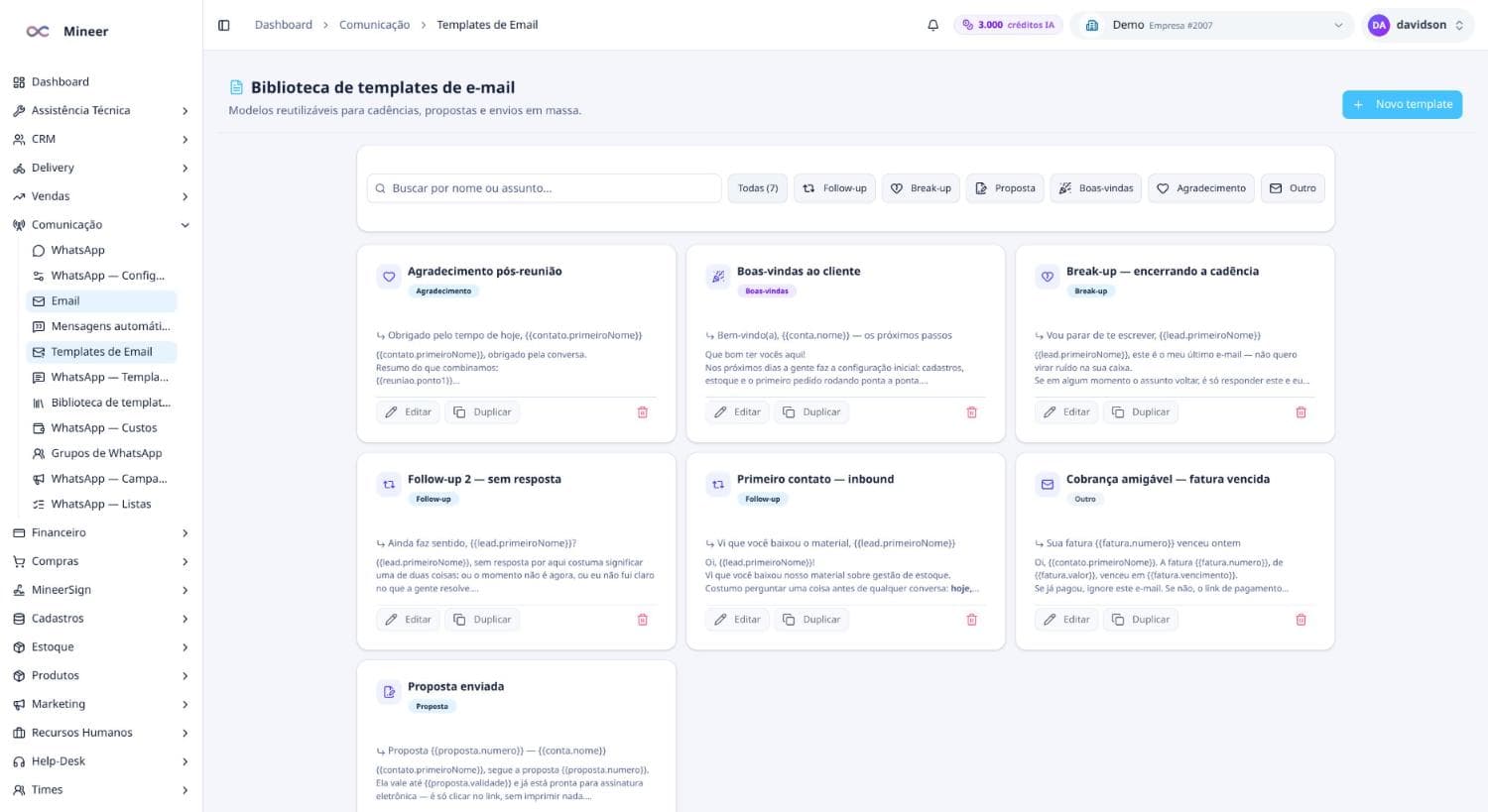Duplicate the Primeiro contato inbound template

pyautogui.click(x=811, y=620)
